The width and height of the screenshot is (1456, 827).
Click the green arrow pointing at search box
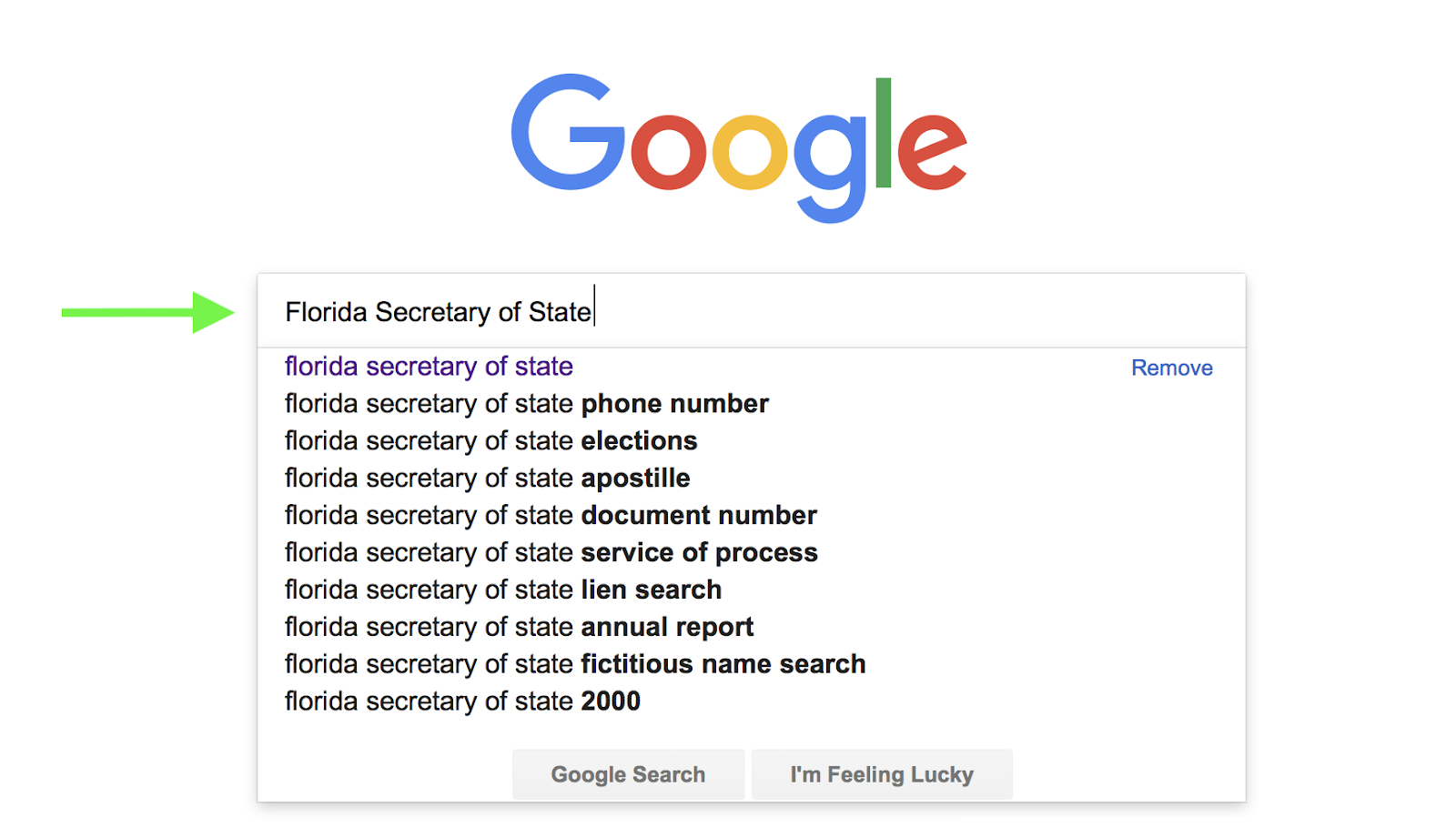147,312
